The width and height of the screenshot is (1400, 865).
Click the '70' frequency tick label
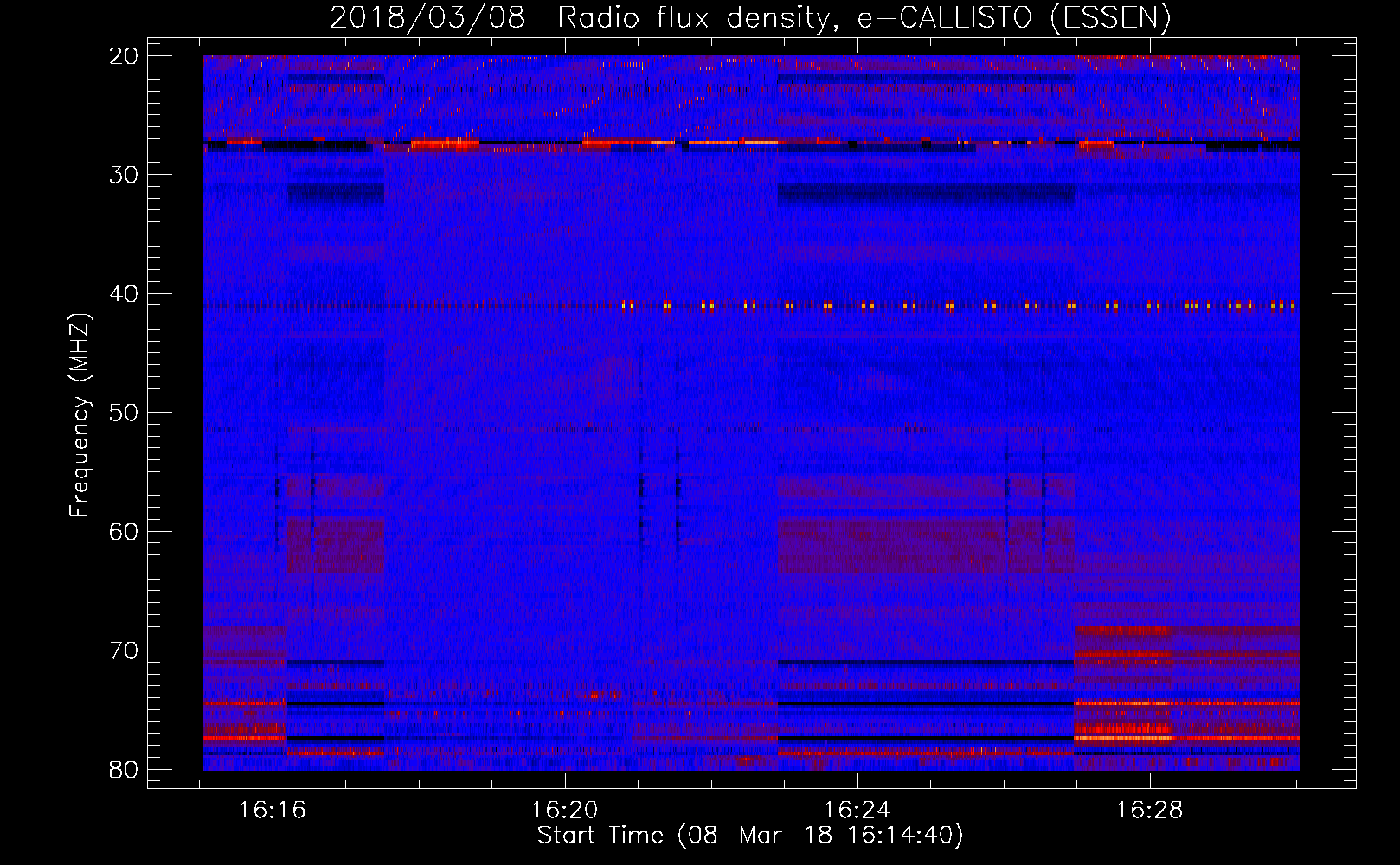[x=125, y=650]
